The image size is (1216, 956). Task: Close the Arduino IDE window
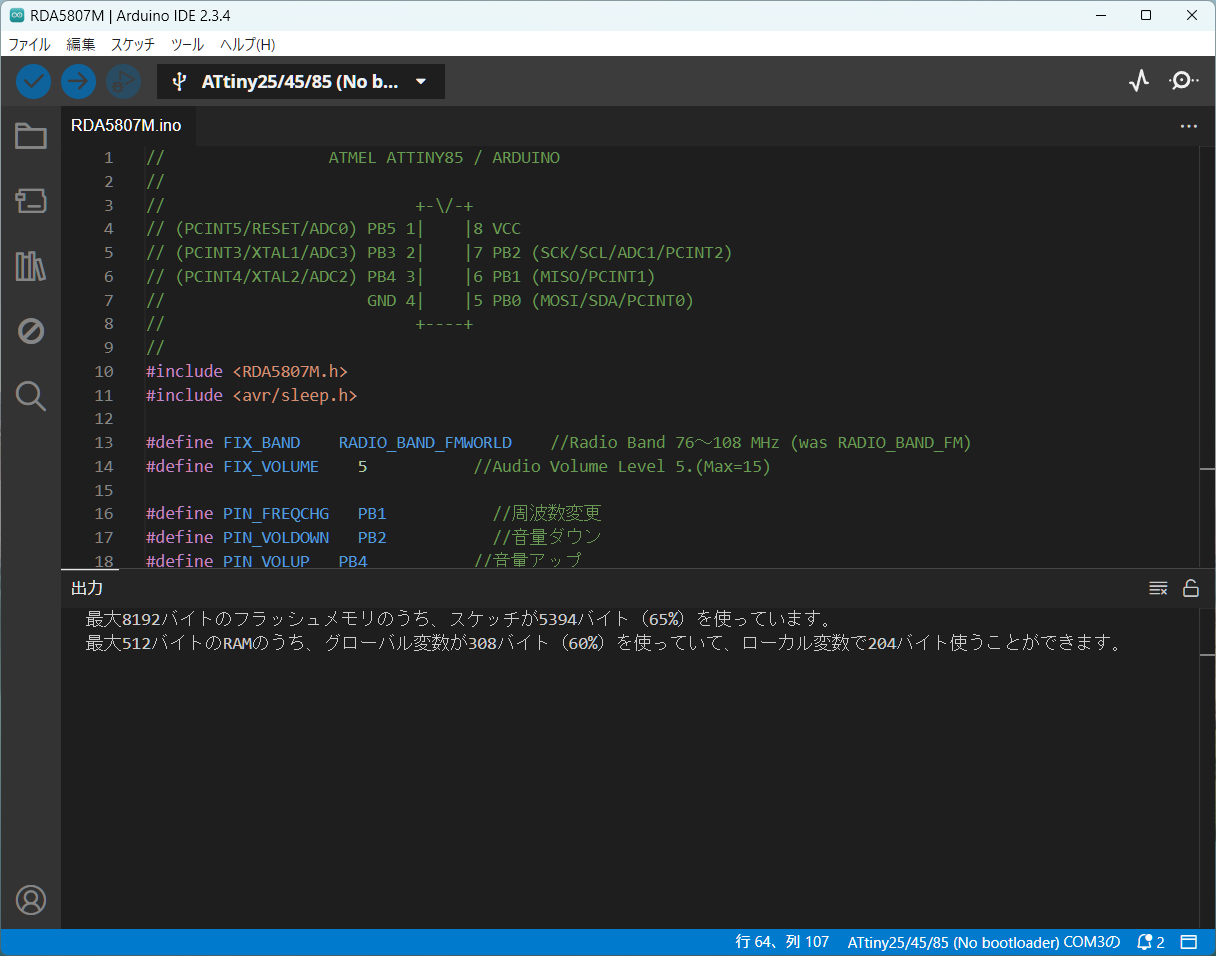pyautogui.click(x=1192, y=15)
